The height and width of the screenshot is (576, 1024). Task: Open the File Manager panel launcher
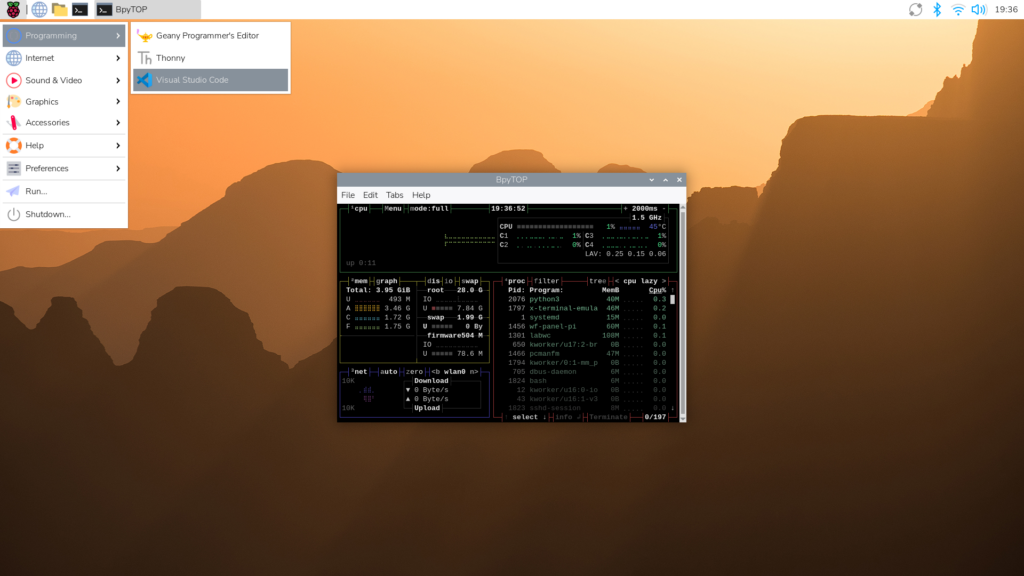59,9
